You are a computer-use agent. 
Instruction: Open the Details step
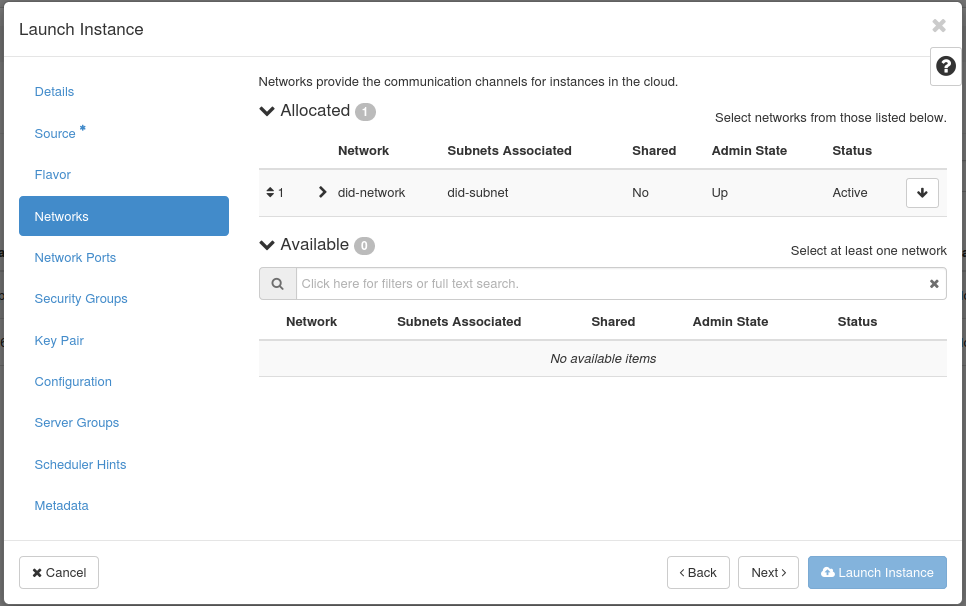tap(54, 92)
